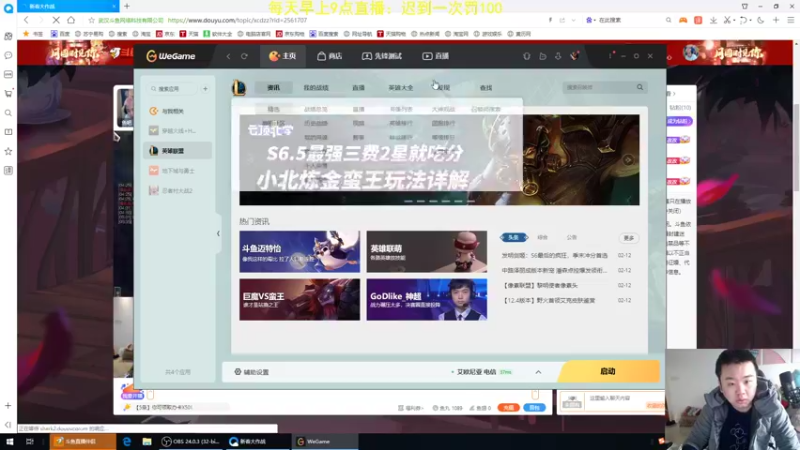Click the douyu.com address bar
This screenshot has width=800, height=450.
237,20
